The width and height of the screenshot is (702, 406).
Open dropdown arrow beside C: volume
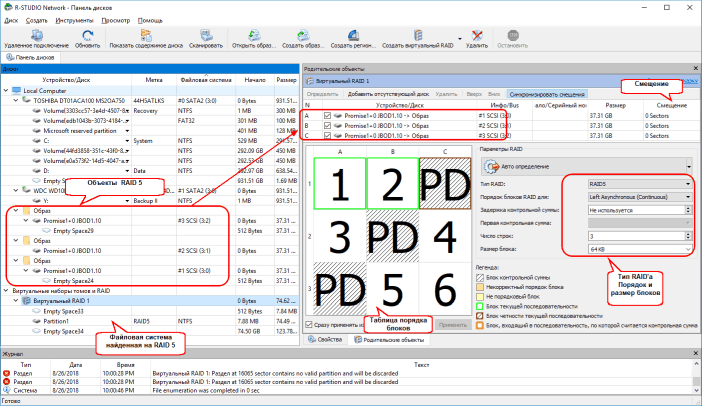click(127, 141)
